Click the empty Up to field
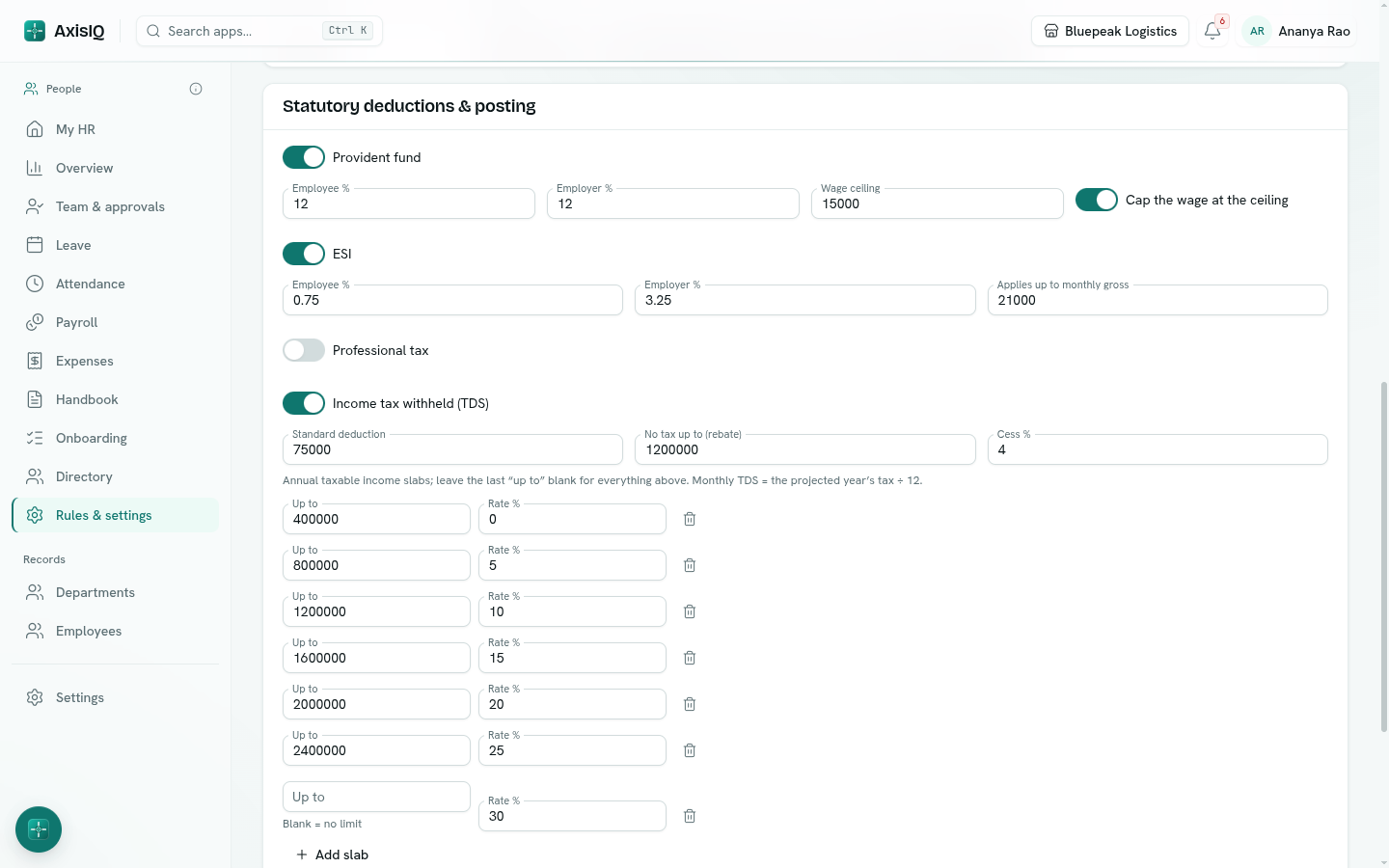1389x868 pixels. pyautogui.click(x=376, y=797)
